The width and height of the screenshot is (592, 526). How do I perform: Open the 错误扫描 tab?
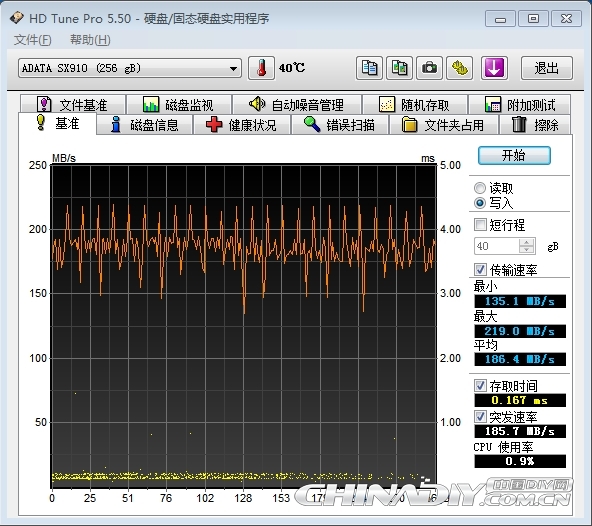click(339, 125)
